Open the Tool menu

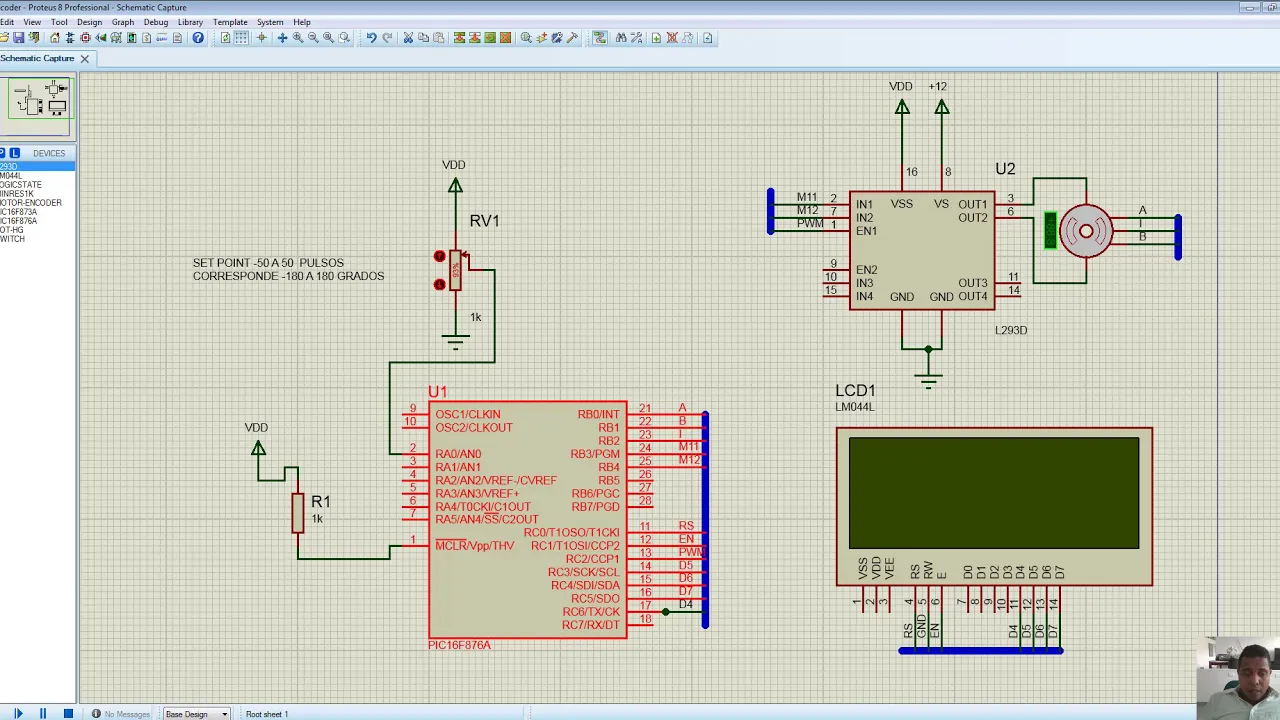click(x=59, y=22)
